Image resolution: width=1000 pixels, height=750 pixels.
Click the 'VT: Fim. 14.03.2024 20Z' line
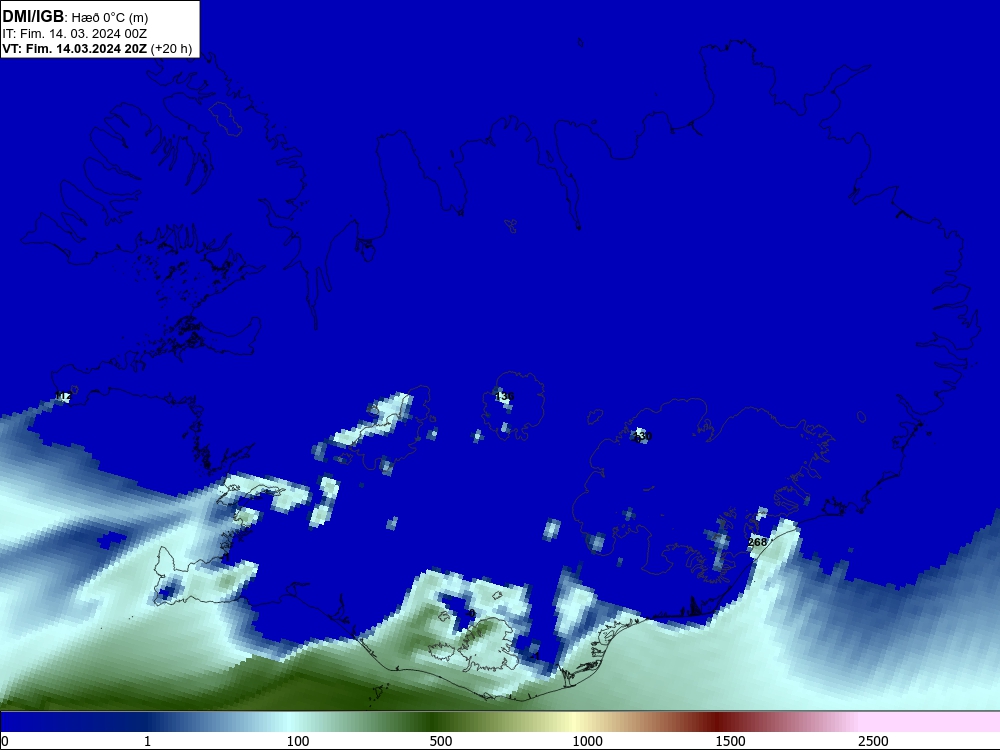tap(75, 48)
